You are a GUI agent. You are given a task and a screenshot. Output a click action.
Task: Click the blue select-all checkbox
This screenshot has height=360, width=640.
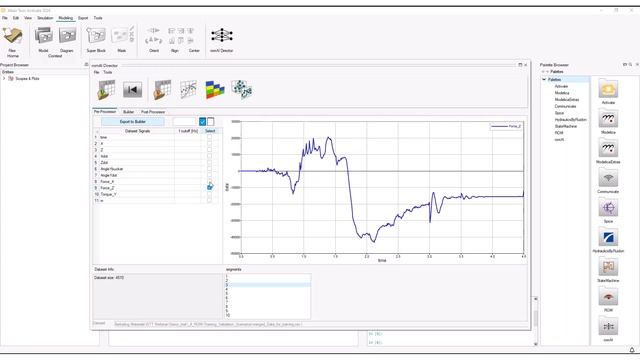click(202, 122)
